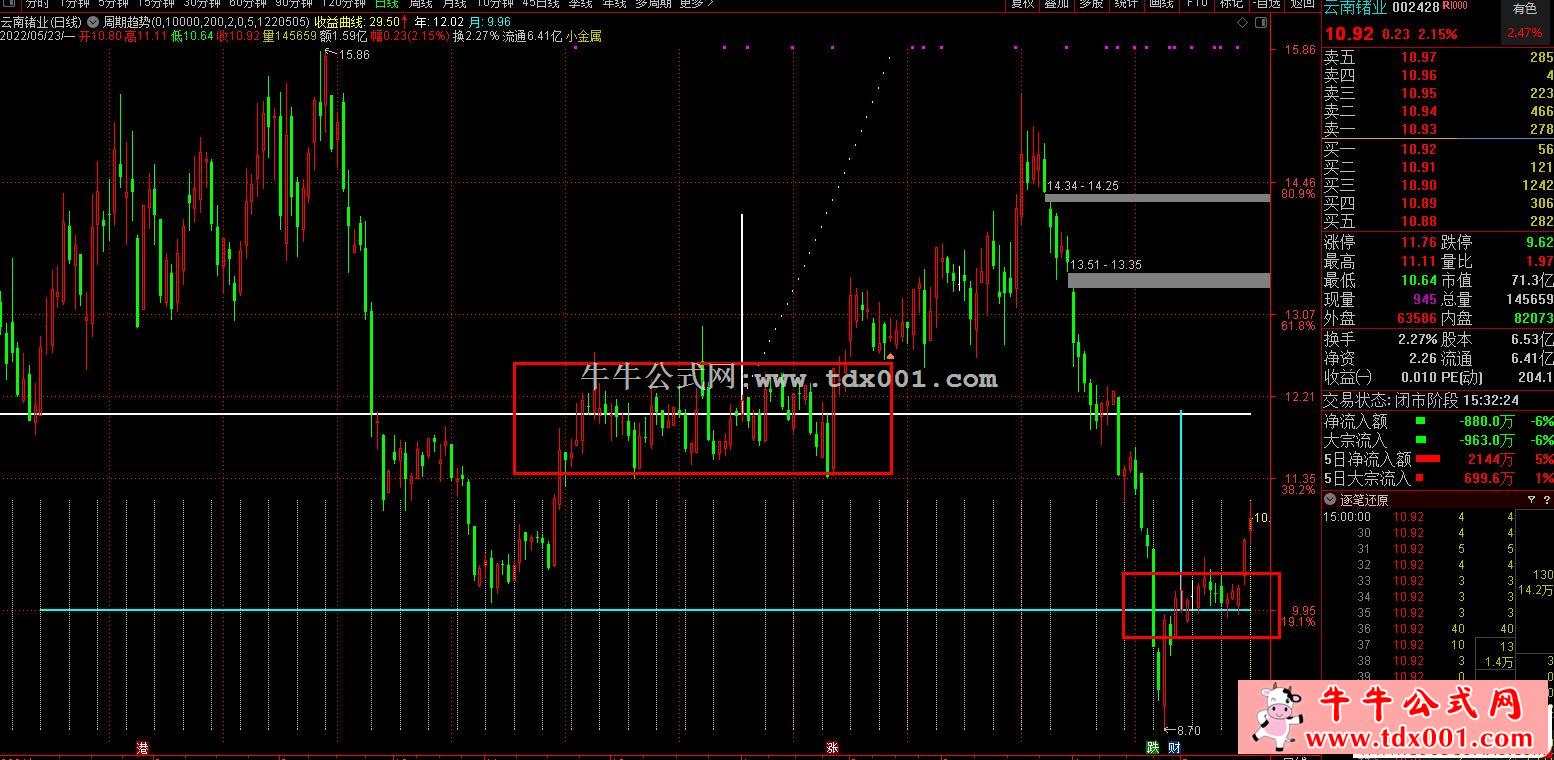Click the 港 marker at chart bottom
1554x760 pixels.
pyautogui.click(x=142, y=747)
